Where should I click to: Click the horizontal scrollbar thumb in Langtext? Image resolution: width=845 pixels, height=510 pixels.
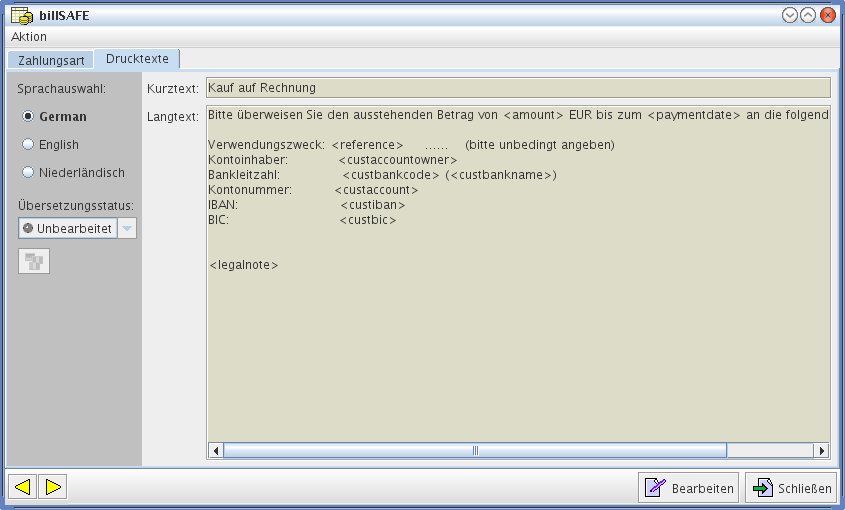pos(475,451)
